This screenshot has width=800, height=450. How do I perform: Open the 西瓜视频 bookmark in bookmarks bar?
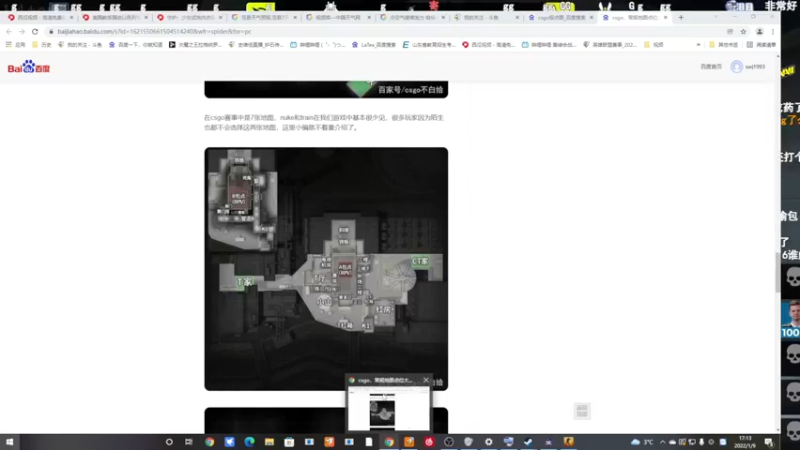point(488,45)
